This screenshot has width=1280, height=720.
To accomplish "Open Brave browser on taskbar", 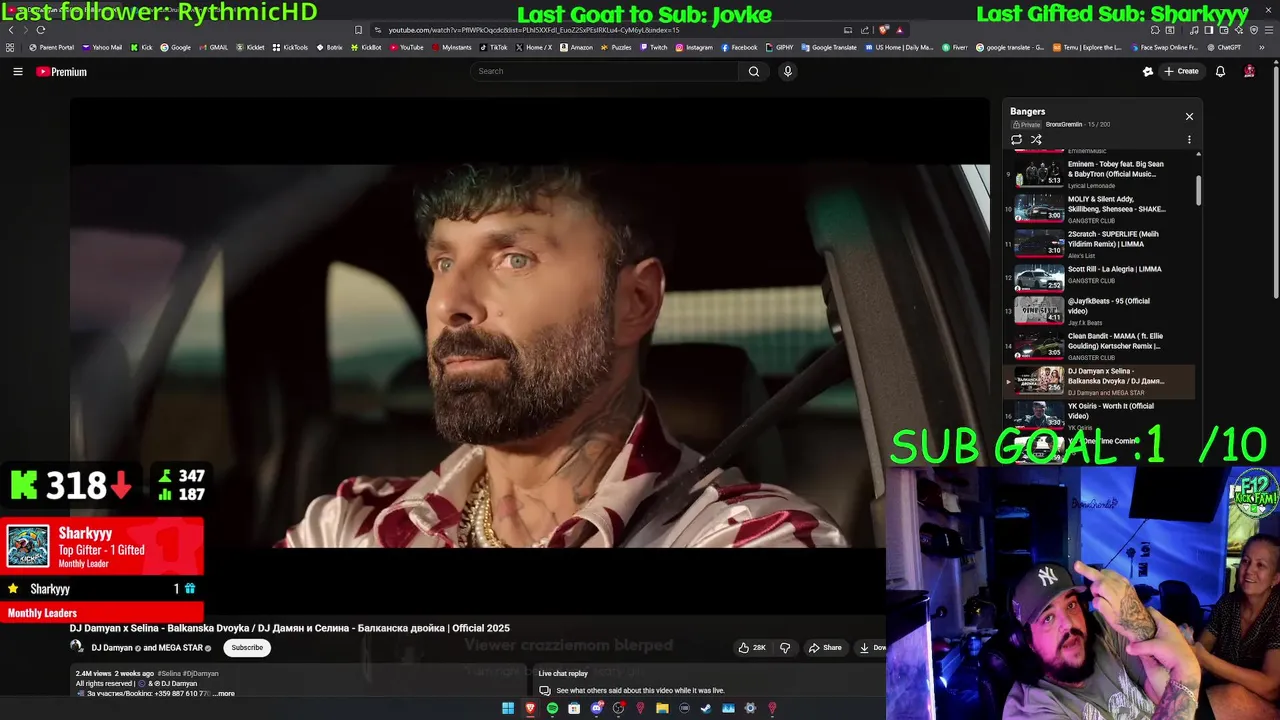I will pyautogui.click(x=530, y=709).
